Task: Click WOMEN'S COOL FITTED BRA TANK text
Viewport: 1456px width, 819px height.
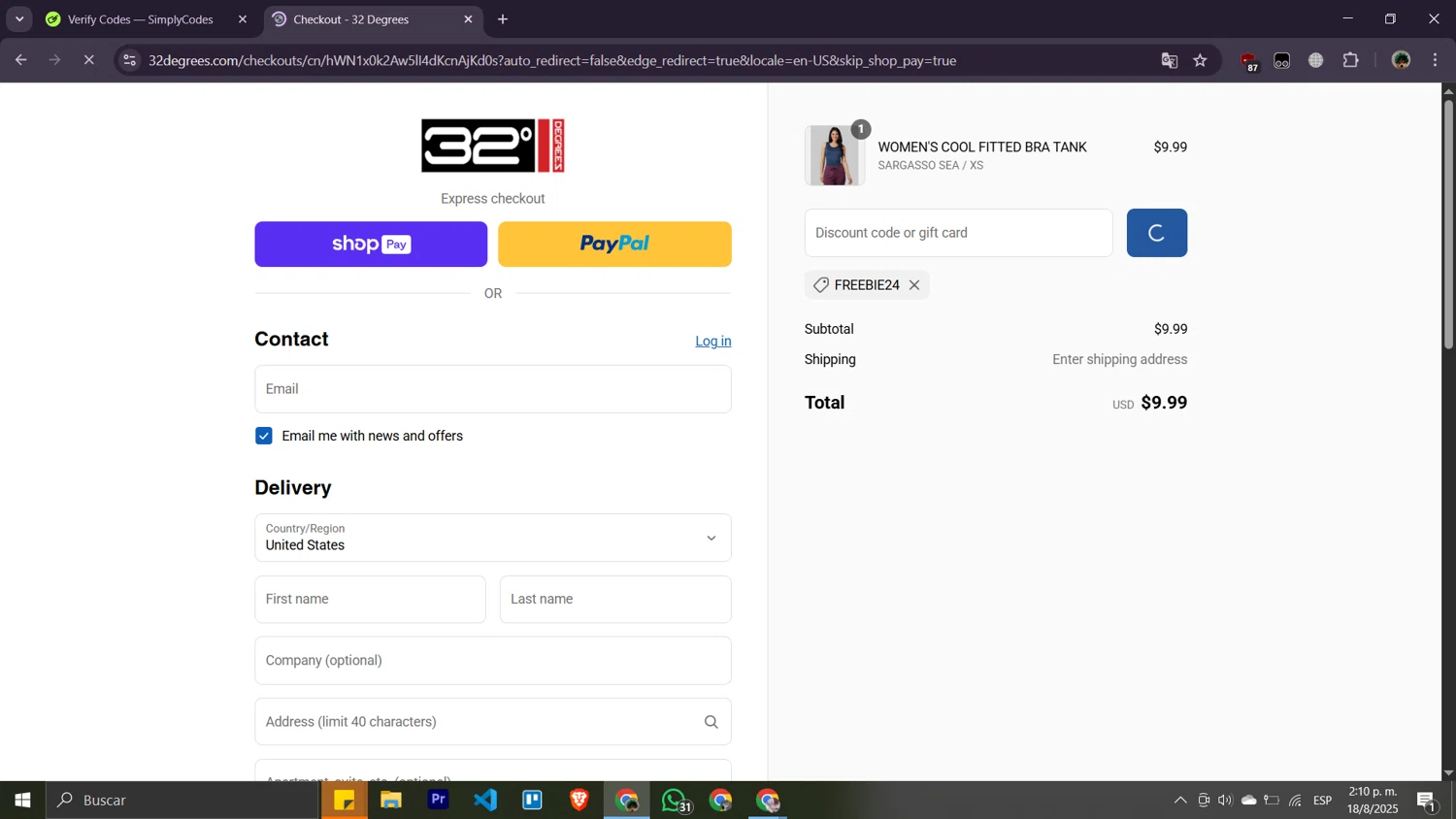Action: coord(982,147)
